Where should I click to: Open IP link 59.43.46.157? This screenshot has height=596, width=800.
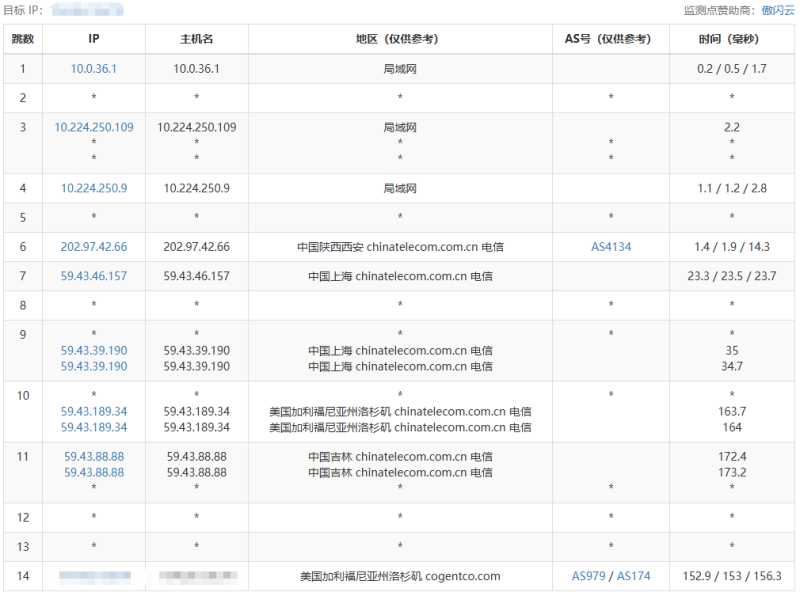point(94,276)
